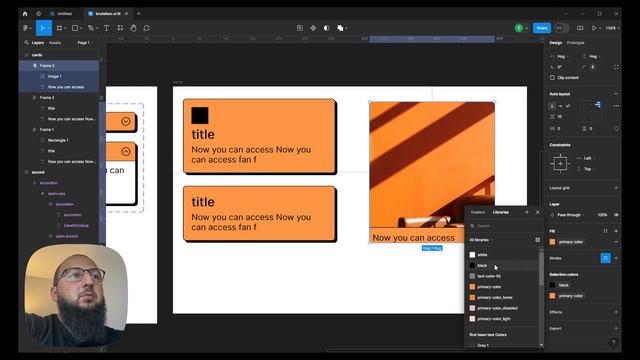Select the Rectangle 1 layer
The width and height of the screenshot is (640, 360).
(x=59, y=140)
